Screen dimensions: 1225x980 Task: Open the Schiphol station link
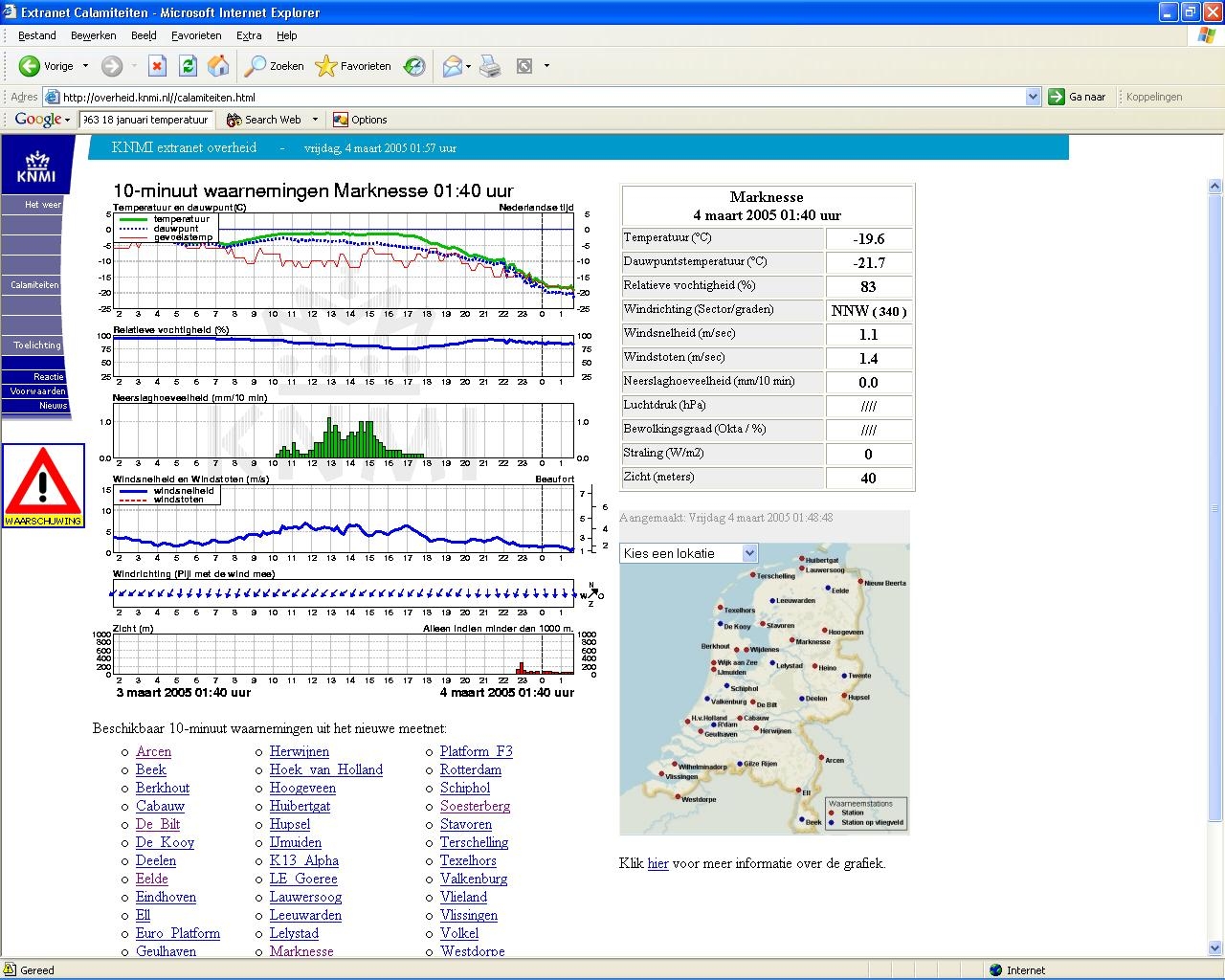pyautogui.click(x=465, y=788)
